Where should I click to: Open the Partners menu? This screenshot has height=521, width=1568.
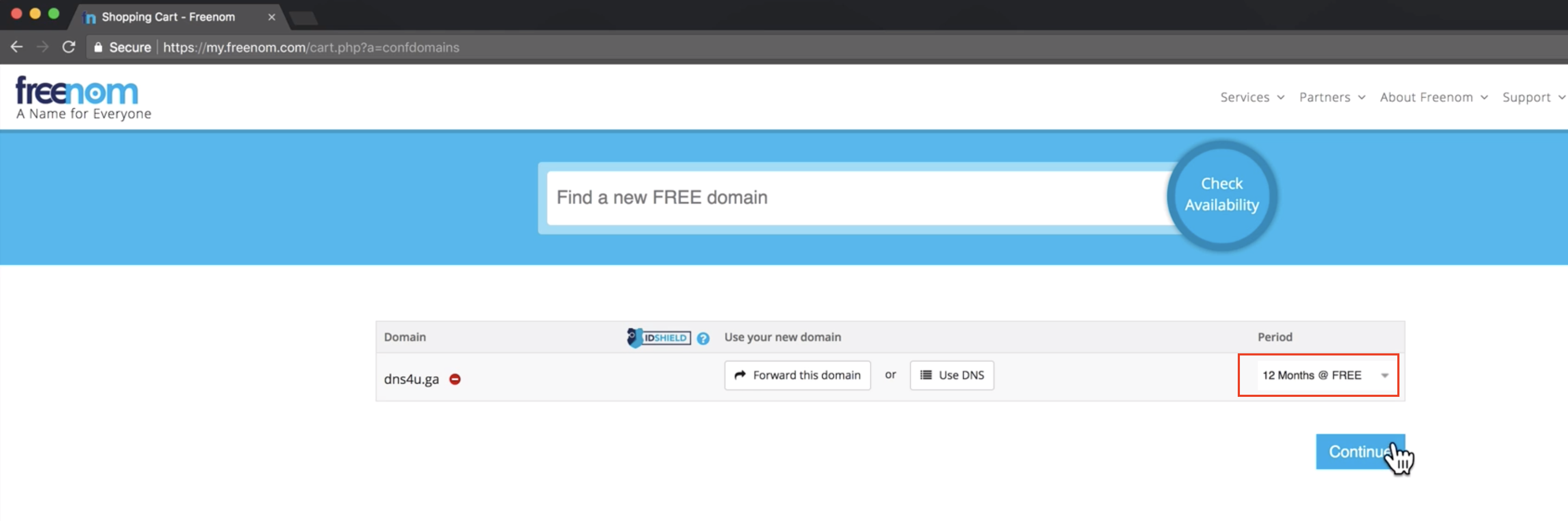pos(1332,98)
